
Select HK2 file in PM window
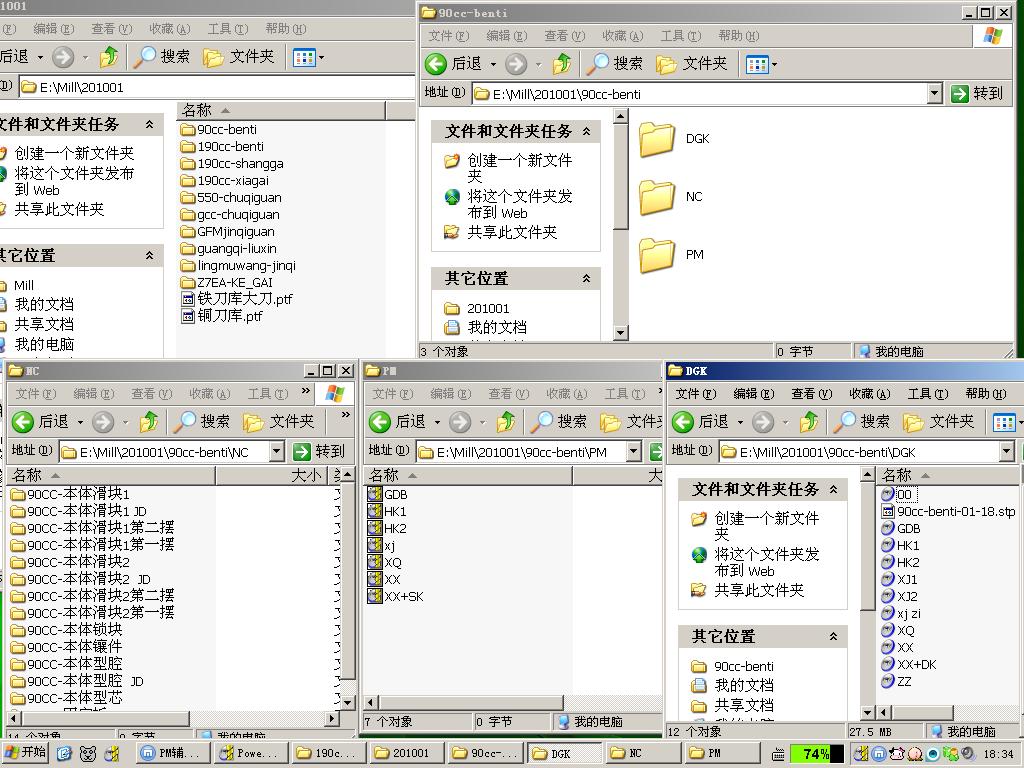(x=387, y=529)
